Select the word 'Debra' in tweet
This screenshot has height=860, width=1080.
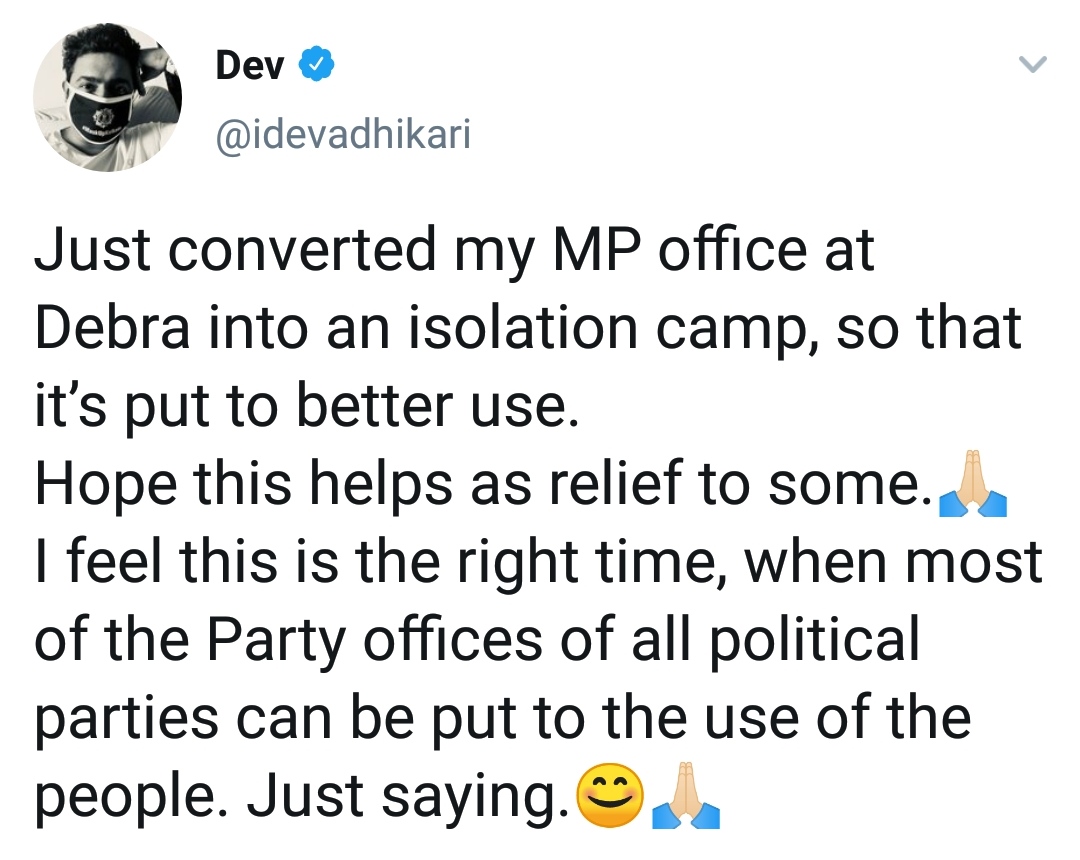coord(112,328)
